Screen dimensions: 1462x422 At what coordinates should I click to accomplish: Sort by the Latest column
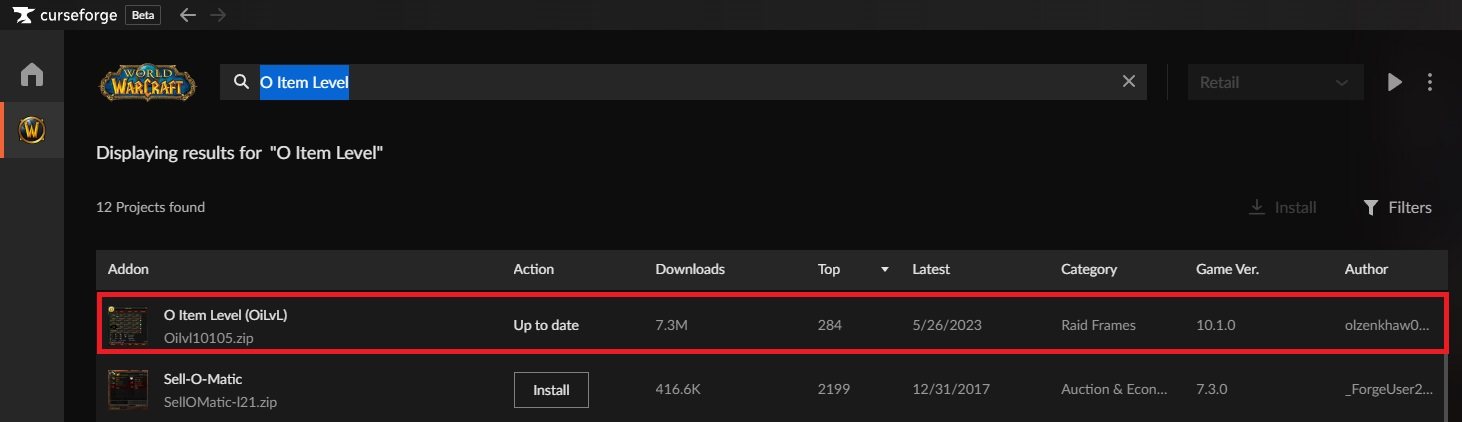[931, 269]
